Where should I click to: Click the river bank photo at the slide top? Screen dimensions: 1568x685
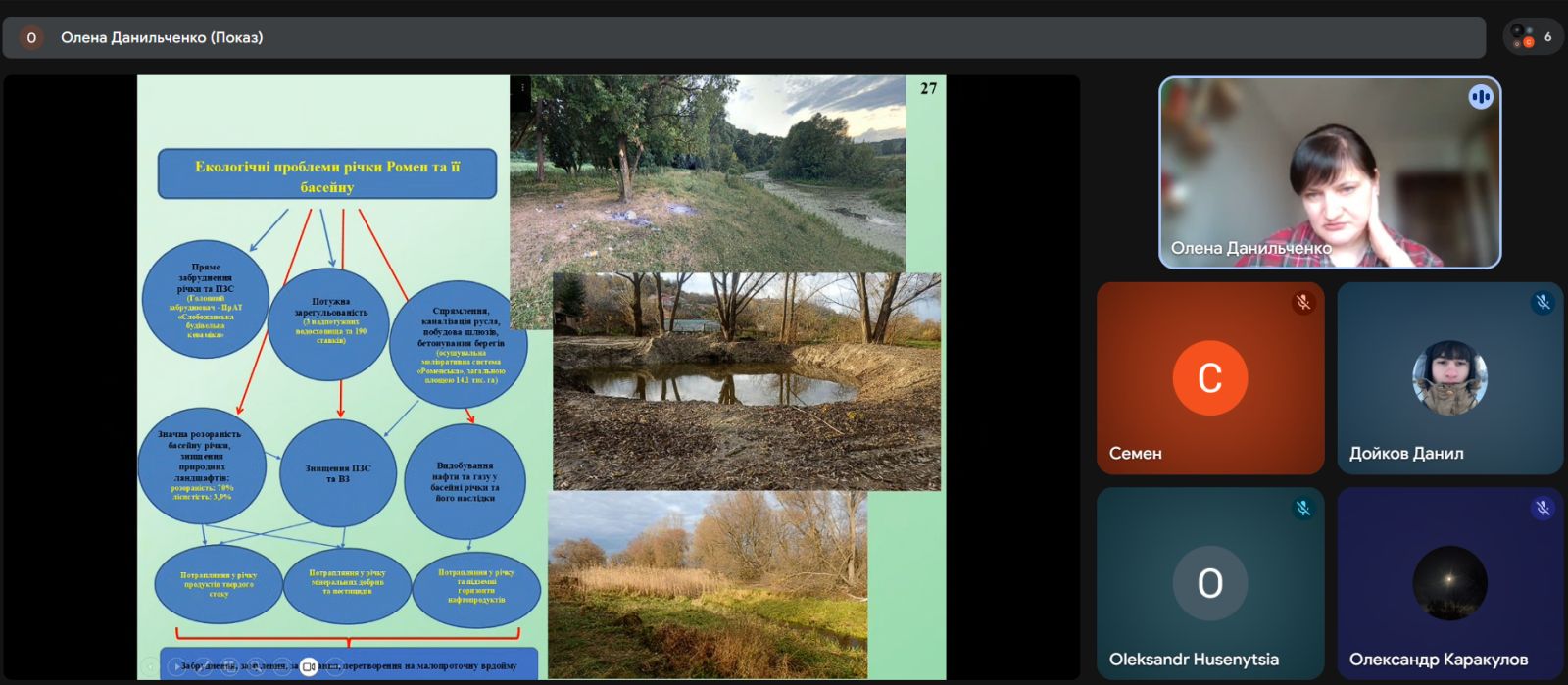708,171
